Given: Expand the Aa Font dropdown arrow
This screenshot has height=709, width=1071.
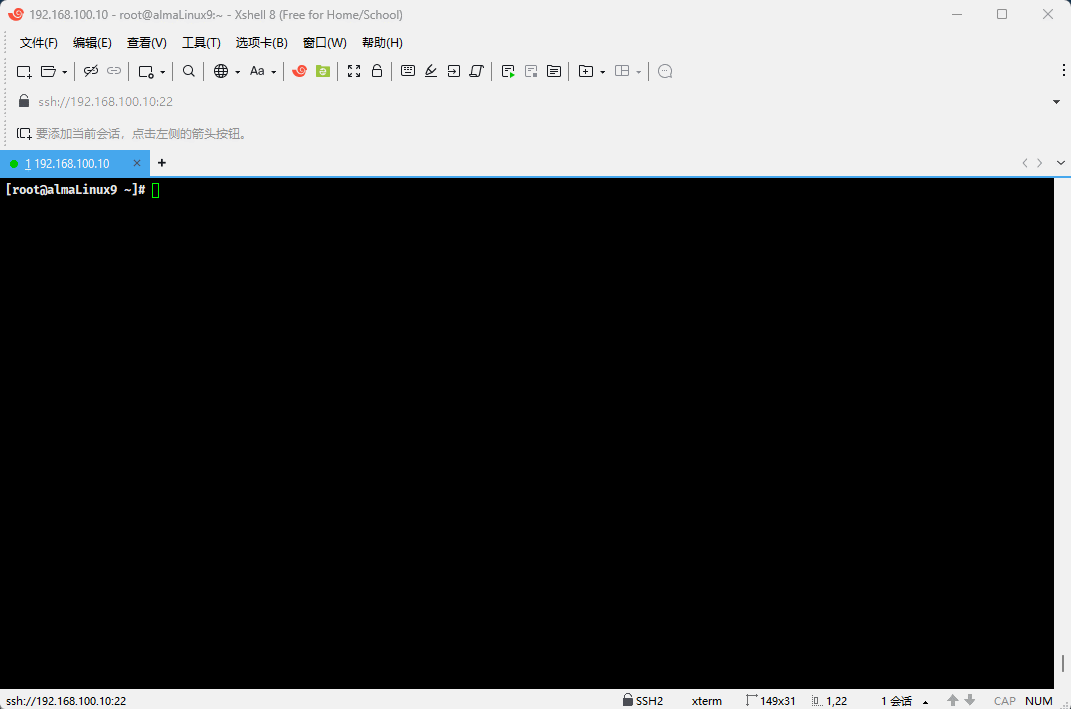Looking at the screenshot, I should [x=273, y=72].
